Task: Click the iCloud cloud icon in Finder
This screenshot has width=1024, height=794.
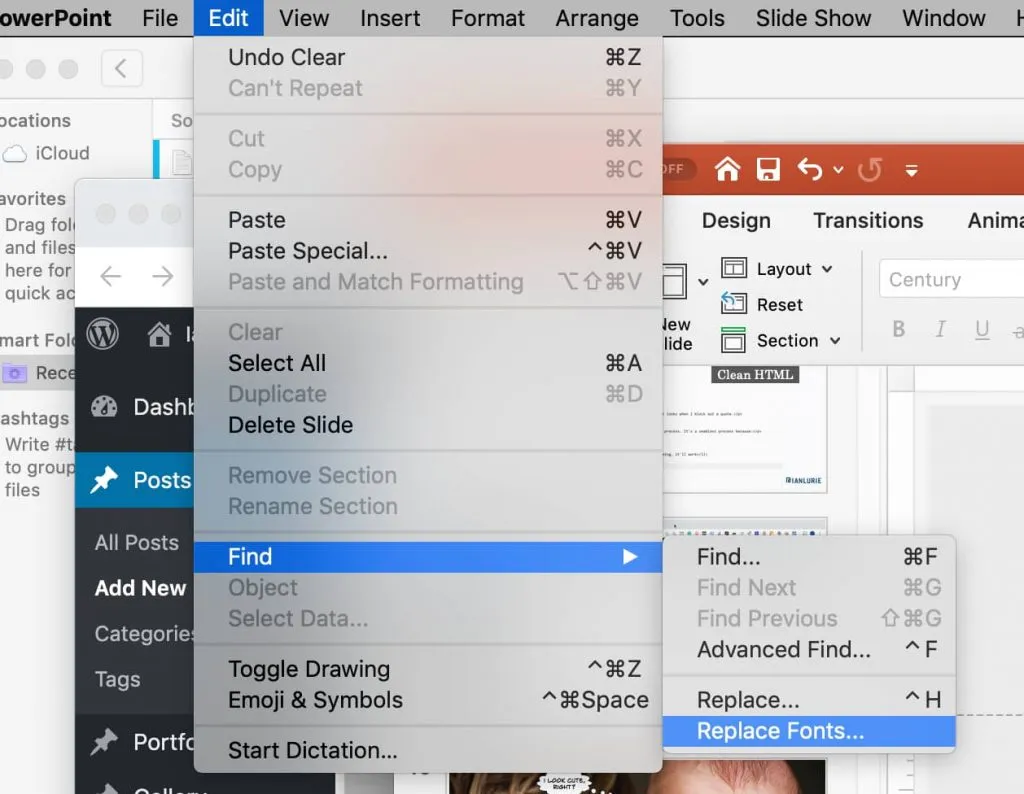Action: [x=14, y=154]
